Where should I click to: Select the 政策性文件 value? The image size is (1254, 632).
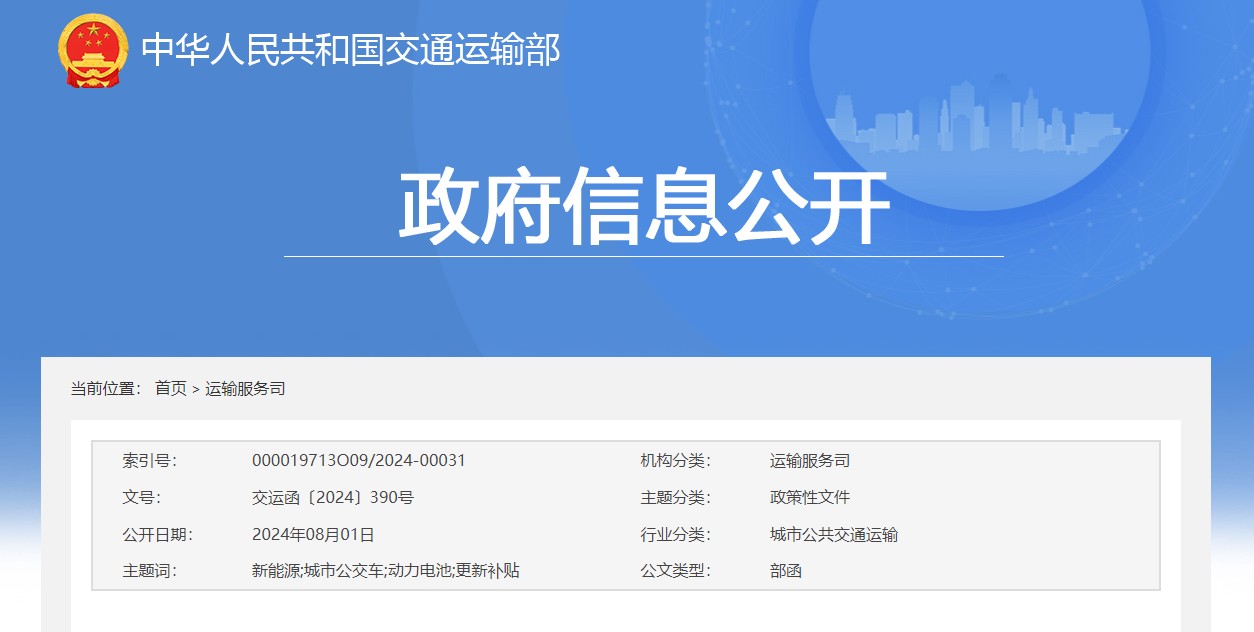tap(810, 498)
